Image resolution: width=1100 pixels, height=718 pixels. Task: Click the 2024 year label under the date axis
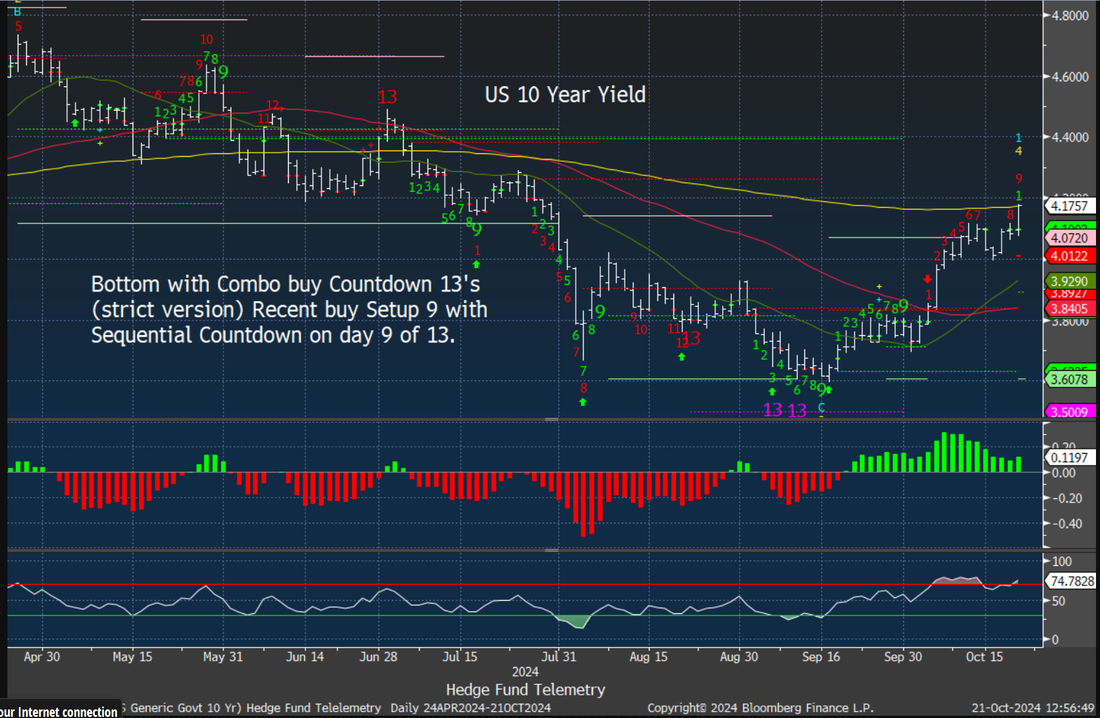point(525,672)
